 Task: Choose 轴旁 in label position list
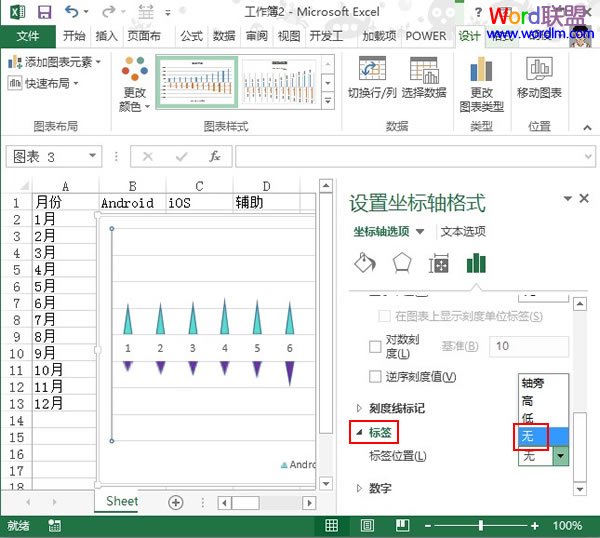point(543,383)
